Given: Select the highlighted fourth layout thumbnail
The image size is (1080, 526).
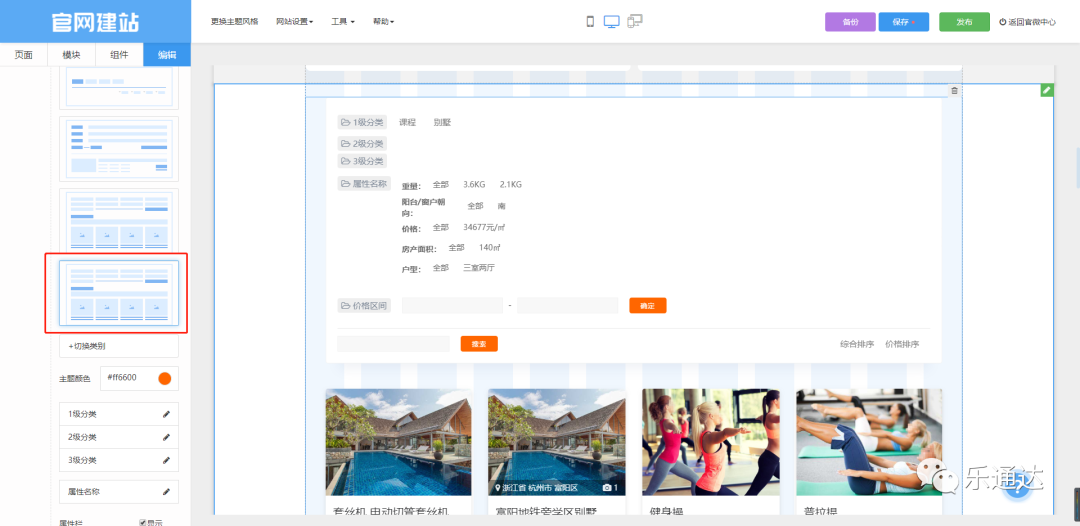Looking at the screenshot, I should tap(118, 293).
